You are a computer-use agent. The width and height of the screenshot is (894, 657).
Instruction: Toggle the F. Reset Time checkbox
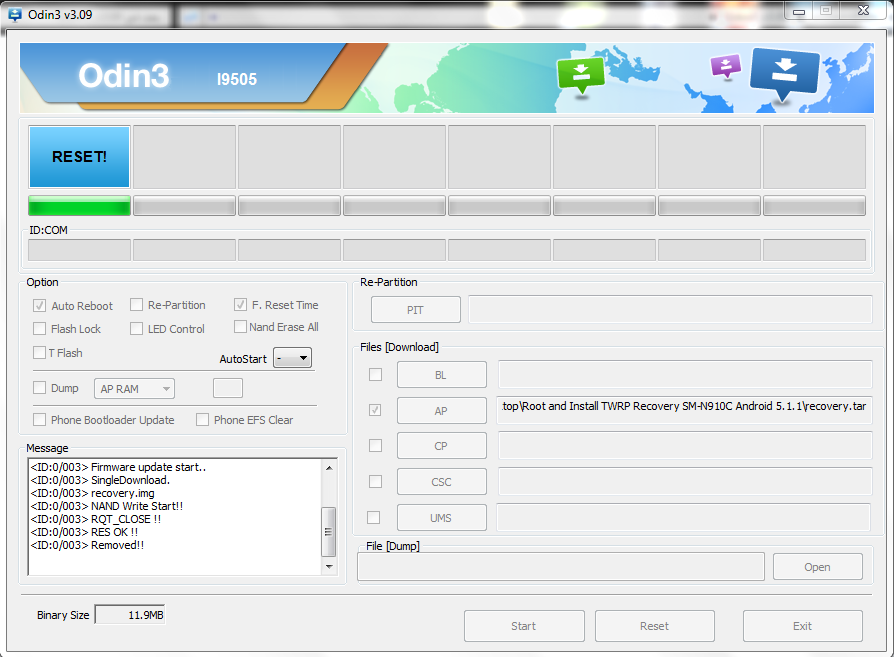point(240,305)
